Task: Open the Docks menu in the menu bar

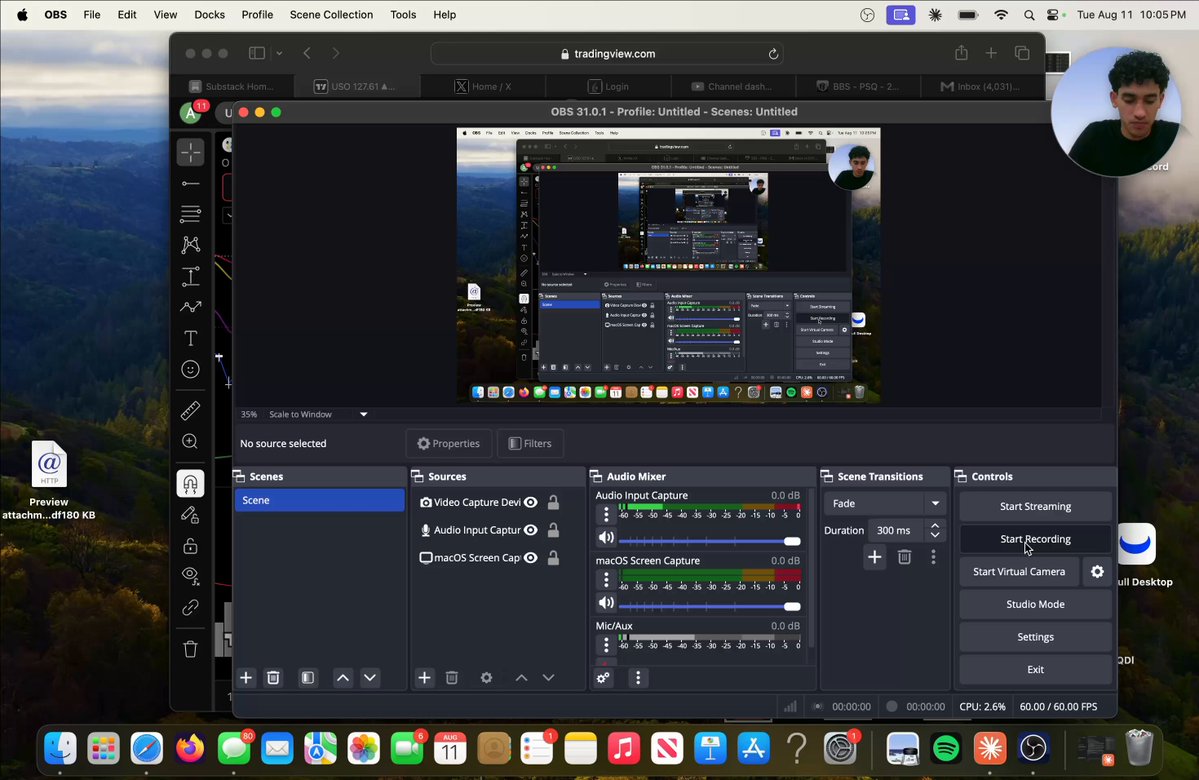Action: pyautogui.click(x=210, y=15)
